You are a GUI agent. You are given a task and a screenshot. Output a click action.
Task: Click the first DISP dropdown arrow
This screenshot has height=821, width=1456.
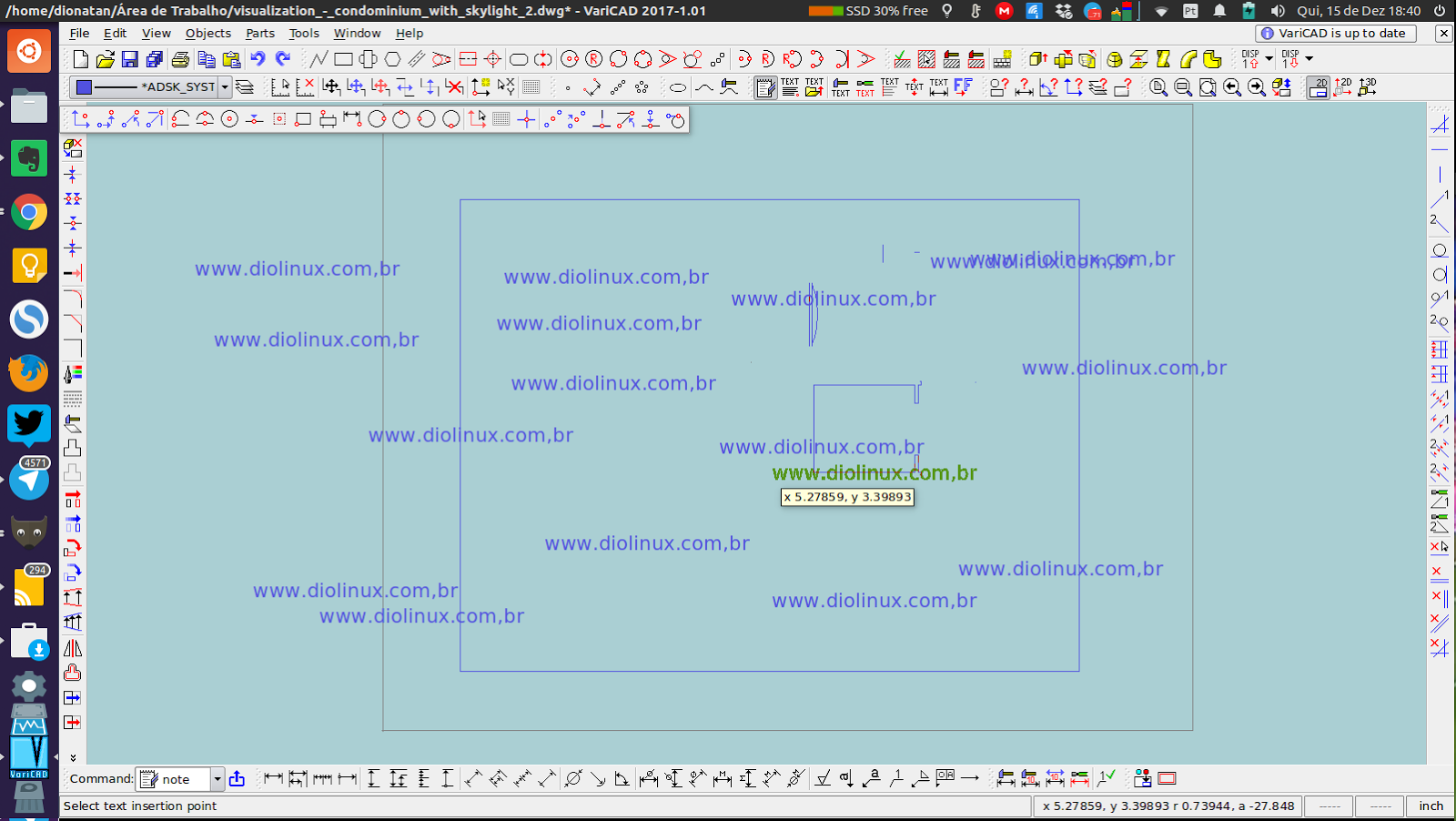click(1269, 58)
